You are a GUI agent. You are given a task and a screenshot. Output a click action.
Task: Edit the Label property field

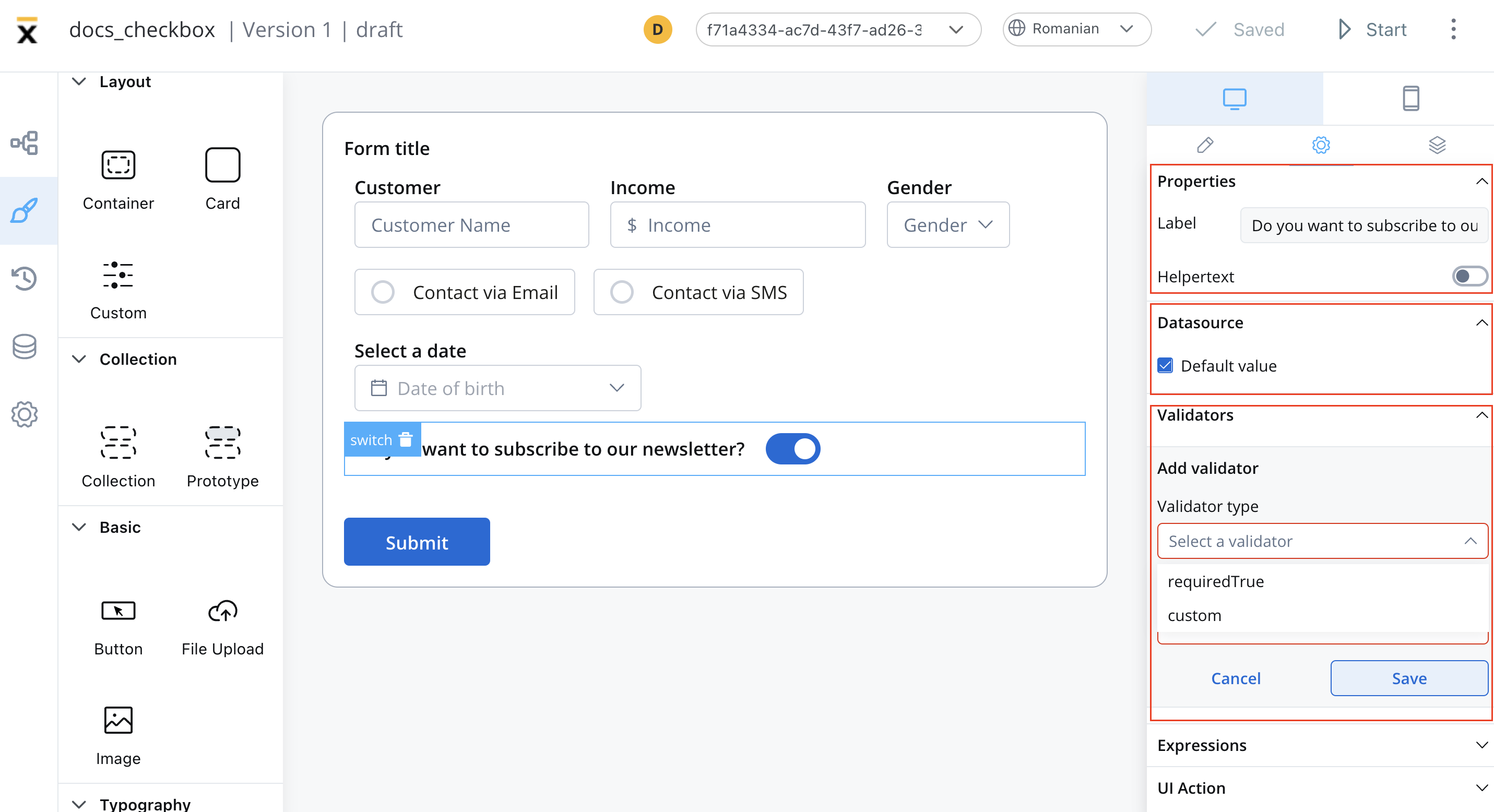pyautogui.click(x=1364, y=225)
